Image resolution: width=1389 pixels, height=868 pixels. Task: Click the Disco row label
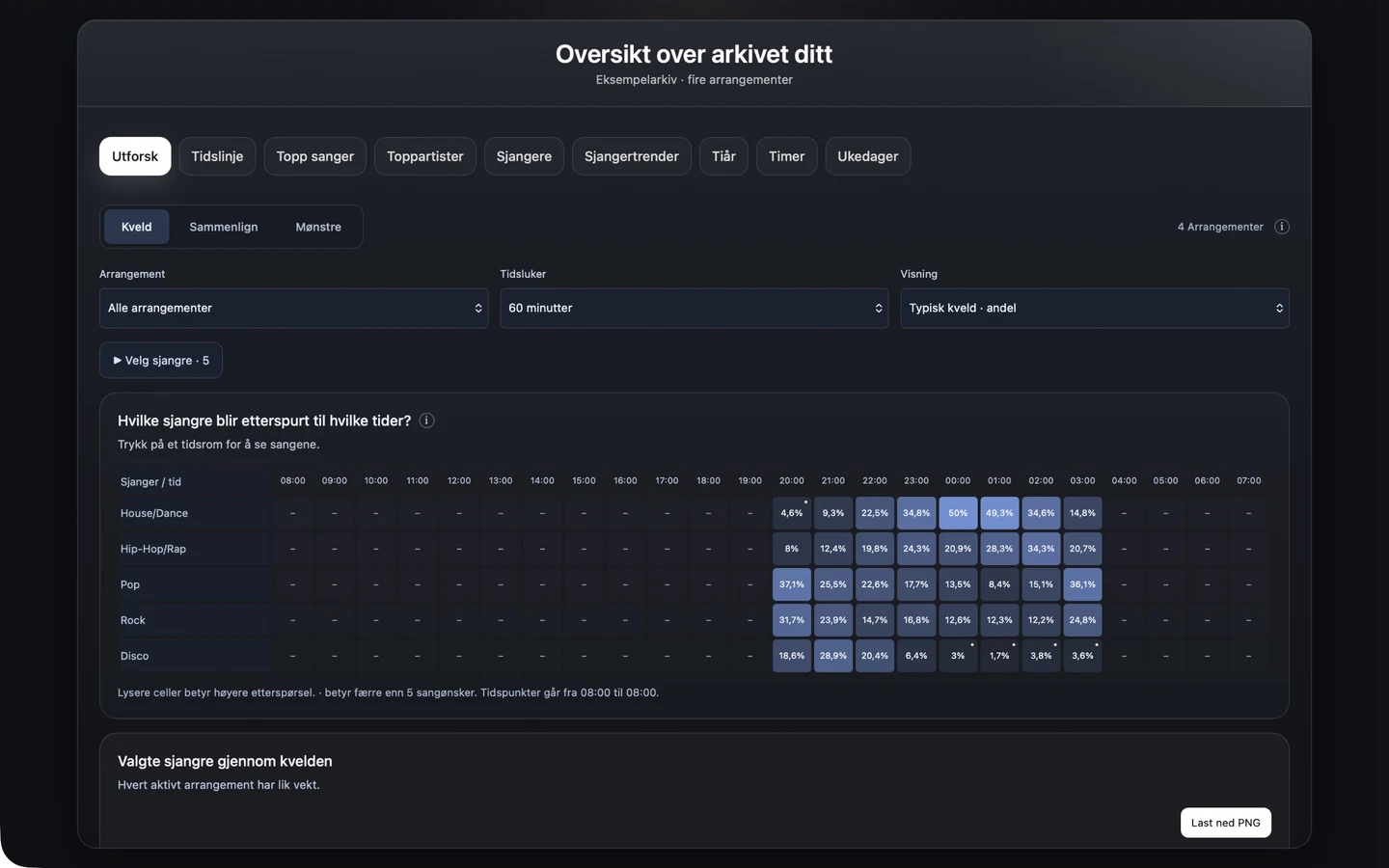[135, 656]
